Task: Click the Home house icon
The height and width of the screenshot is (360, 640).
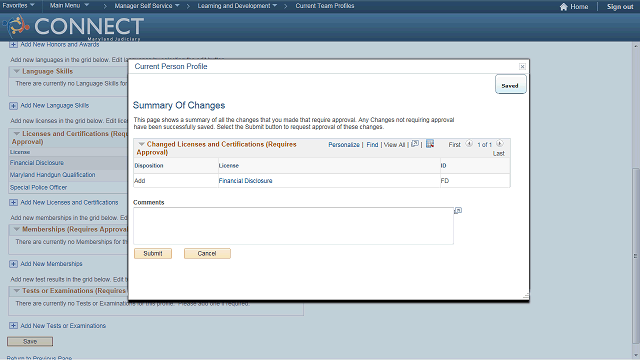Action: point(564,7)
